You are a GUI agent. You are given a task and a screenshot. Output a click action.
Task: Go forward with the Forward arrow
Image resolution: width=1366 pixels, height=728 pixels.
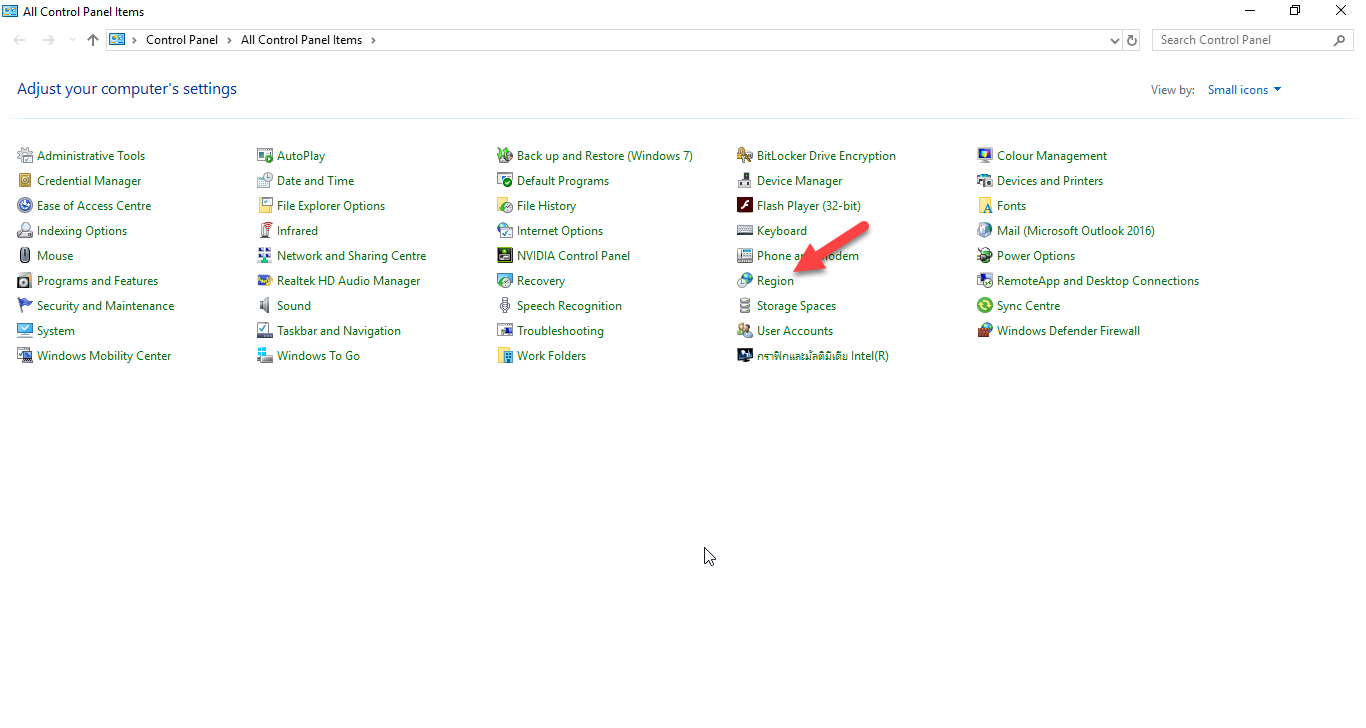tap(48, 40)
